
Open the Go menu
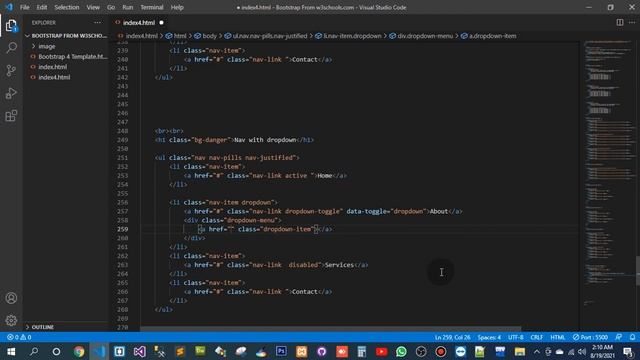point(111,7)
